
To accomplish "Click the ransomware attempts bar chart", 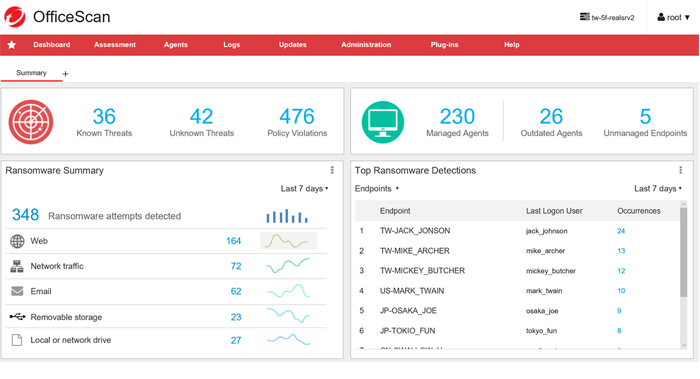I will (287, 216).
